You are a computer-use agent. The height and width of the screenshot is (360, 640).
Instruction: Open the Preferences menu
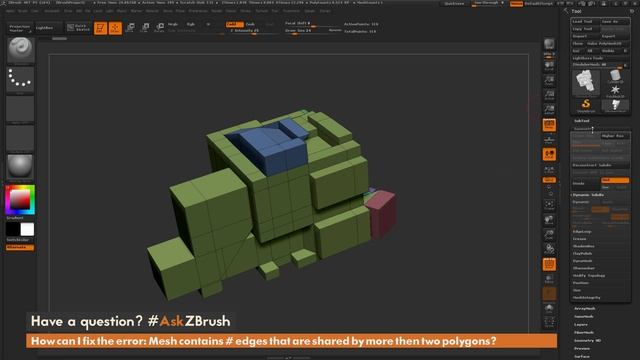point(198,11)
